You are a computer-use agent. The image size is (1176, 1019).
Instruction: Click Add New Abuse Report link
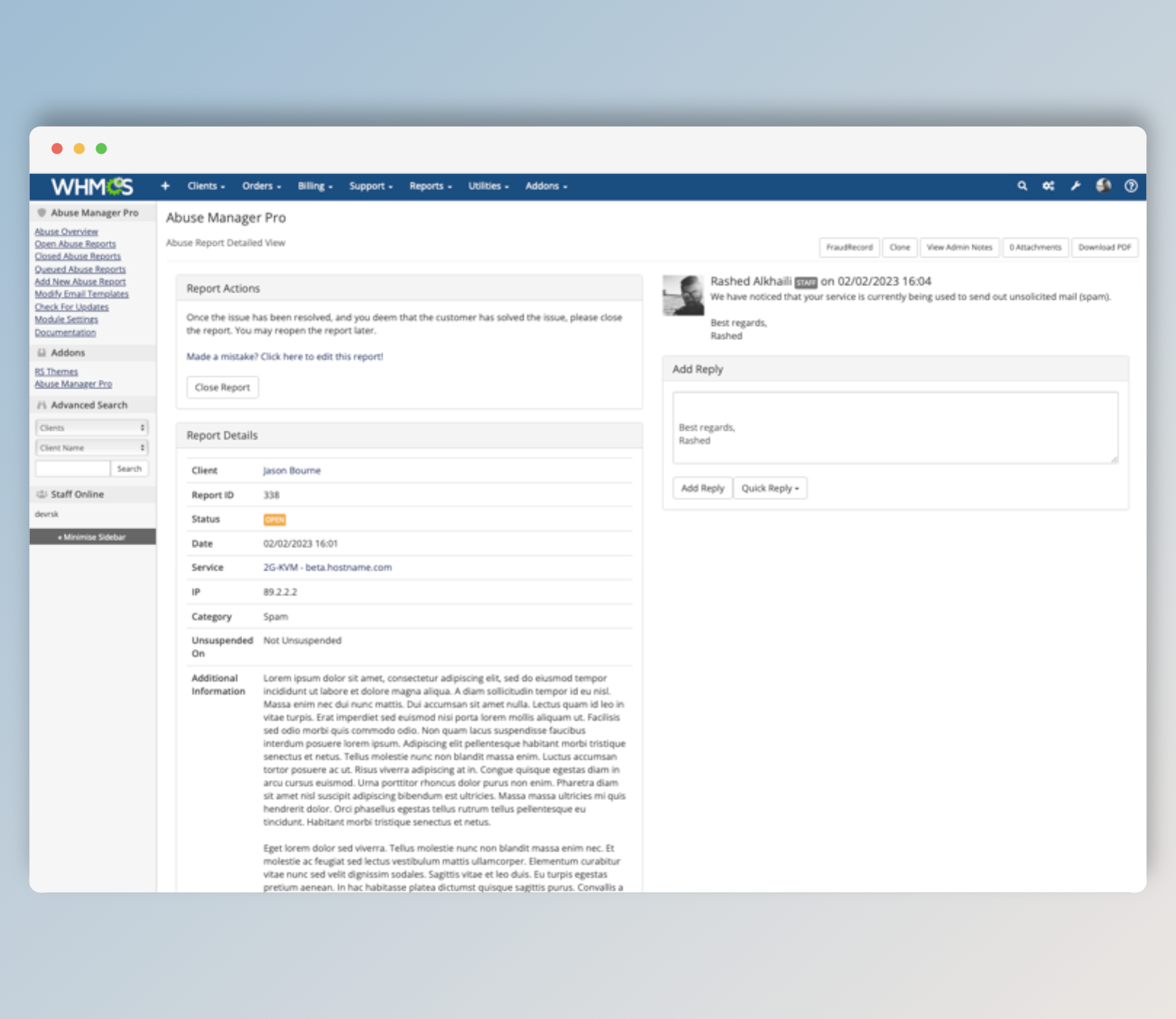80,282
